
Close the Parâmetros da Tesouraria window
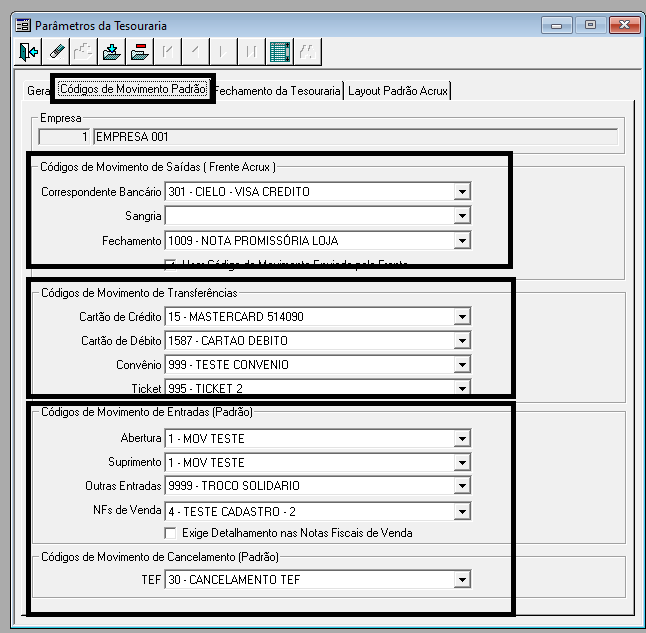point(624,26)
